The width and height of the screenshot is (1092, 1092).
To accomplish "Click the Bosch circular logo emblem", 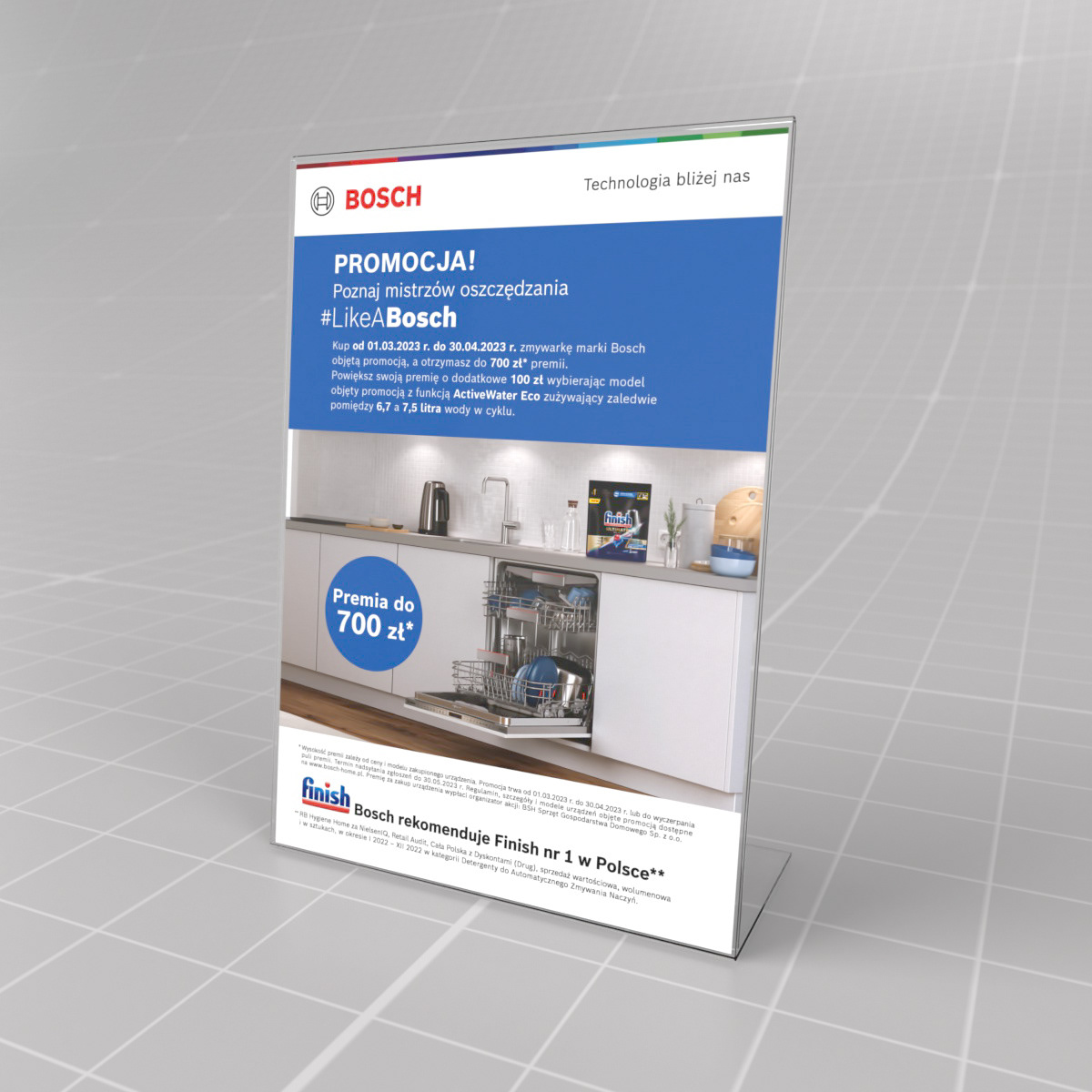I will 322,203.
